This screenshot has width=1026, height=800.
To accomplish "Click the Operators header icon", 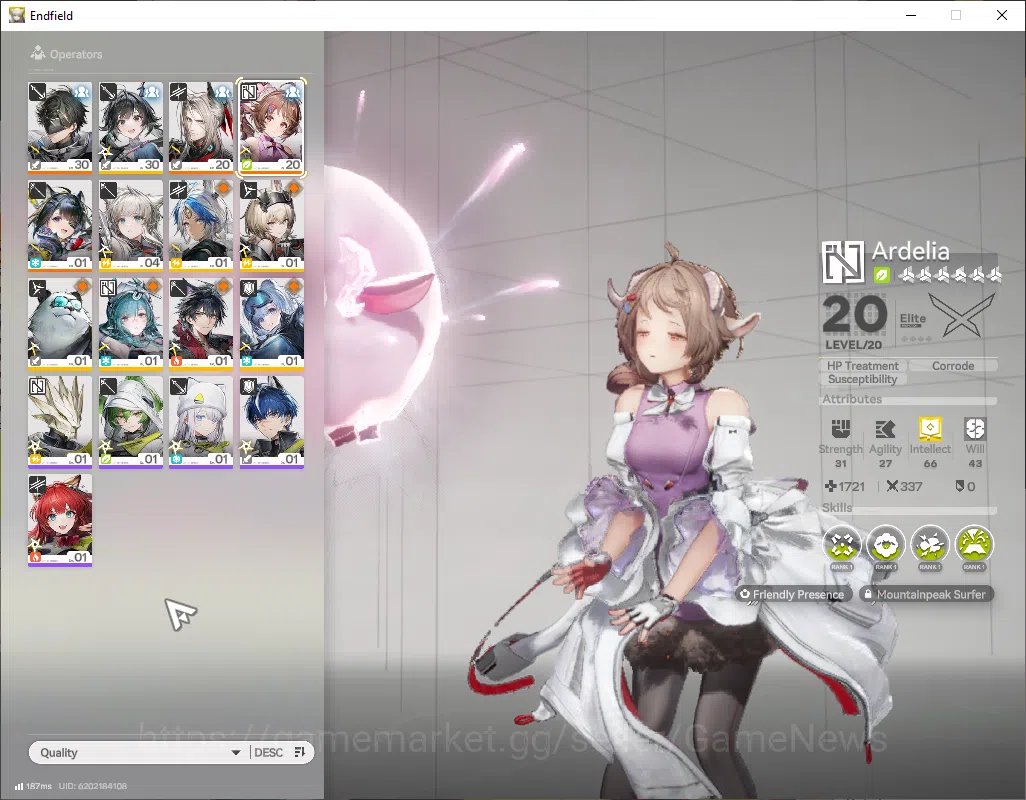I will (38, 53).
